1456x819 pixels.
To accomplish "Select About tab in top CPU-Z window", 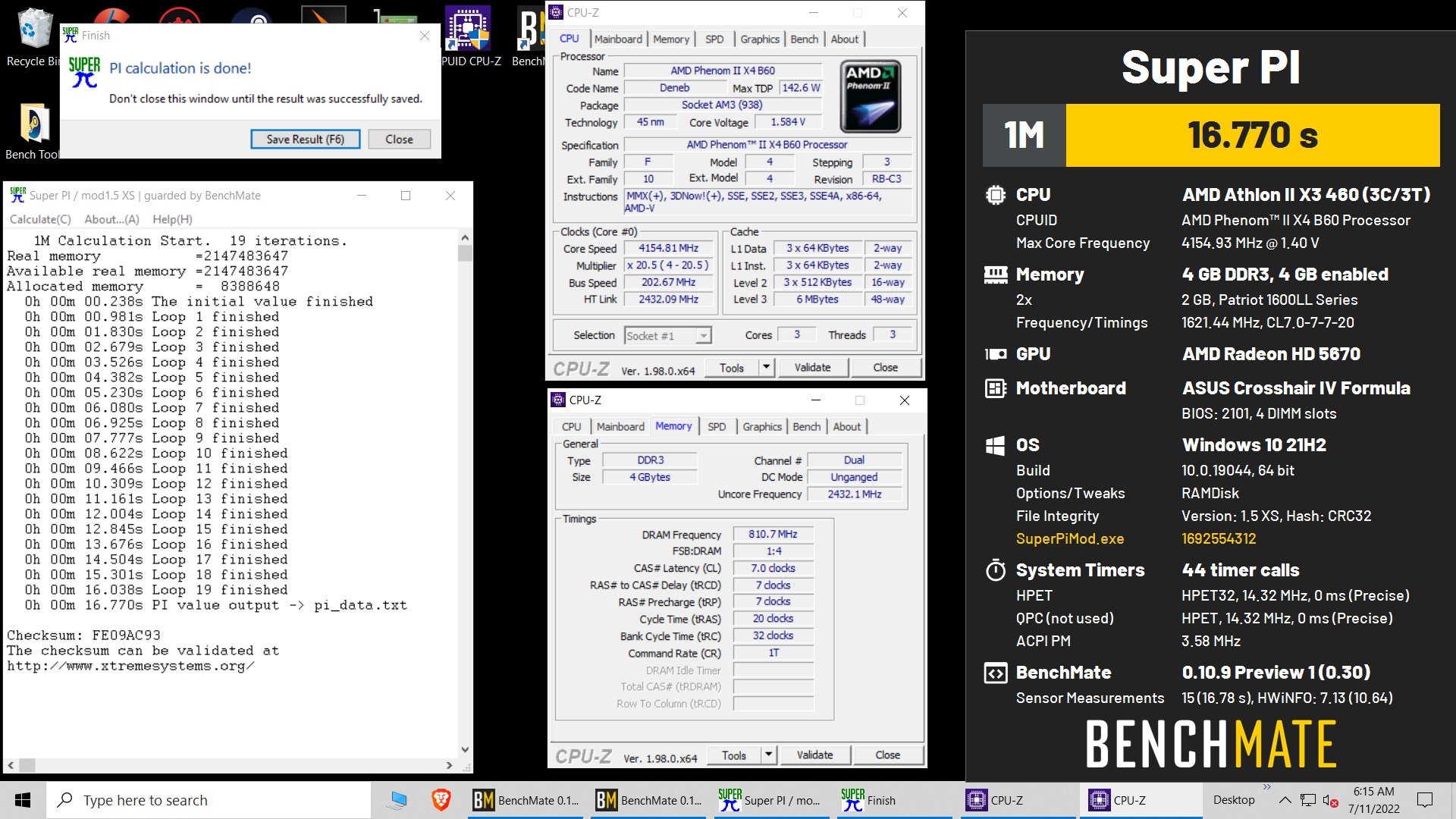I will click(845, 39).
